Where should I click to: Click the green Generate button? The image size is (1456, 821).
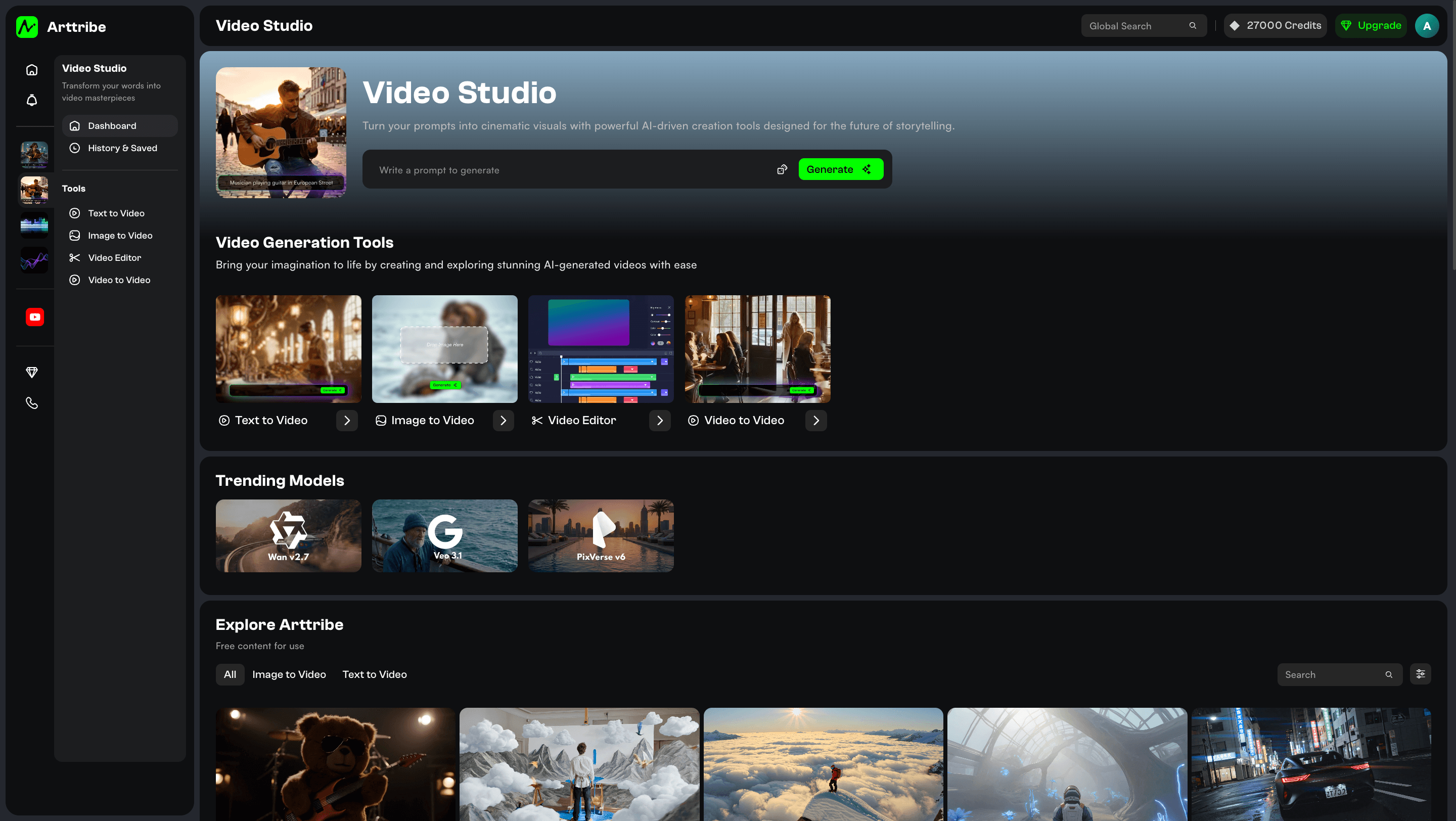840,169
